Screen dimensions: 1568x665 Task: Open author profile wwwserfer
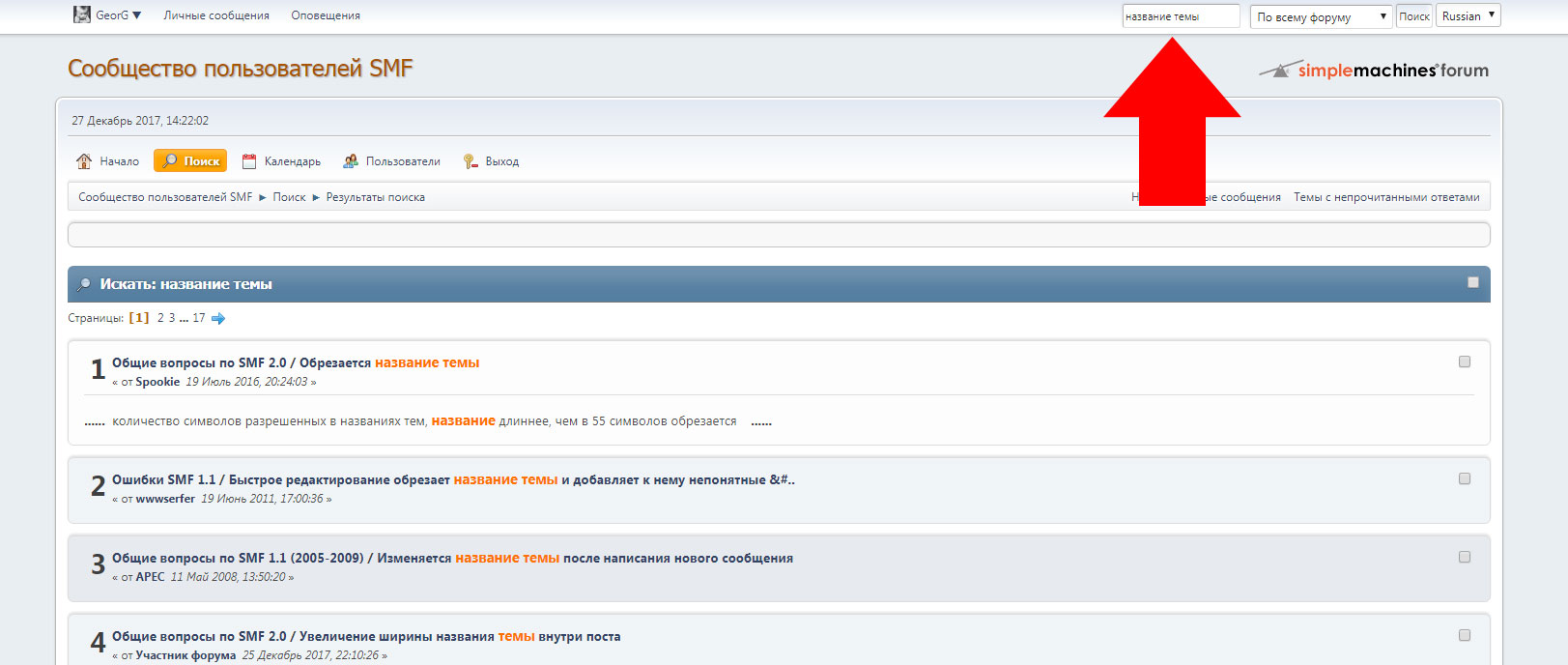click(165, 499)
